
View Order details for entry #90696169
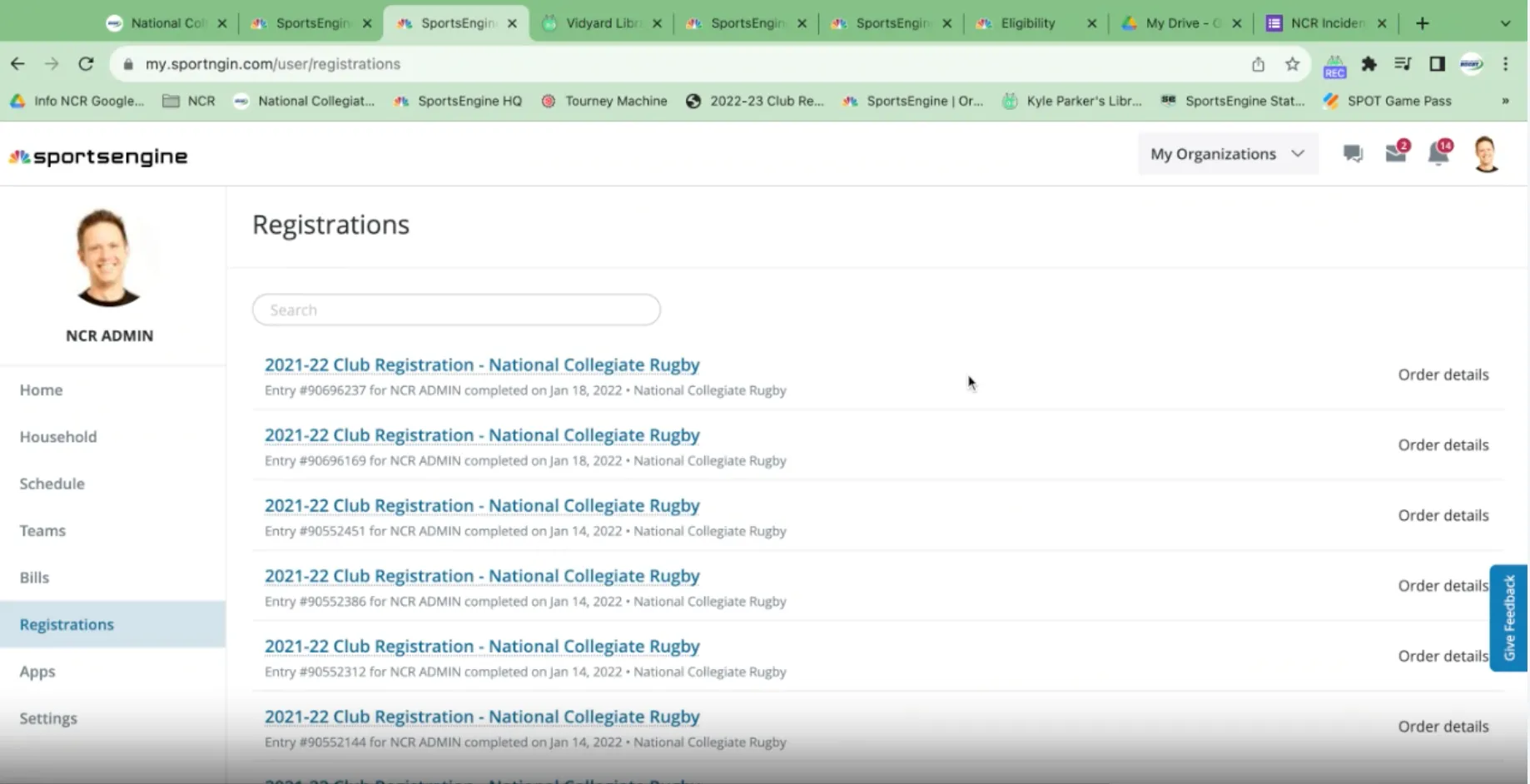[1443, 445]
